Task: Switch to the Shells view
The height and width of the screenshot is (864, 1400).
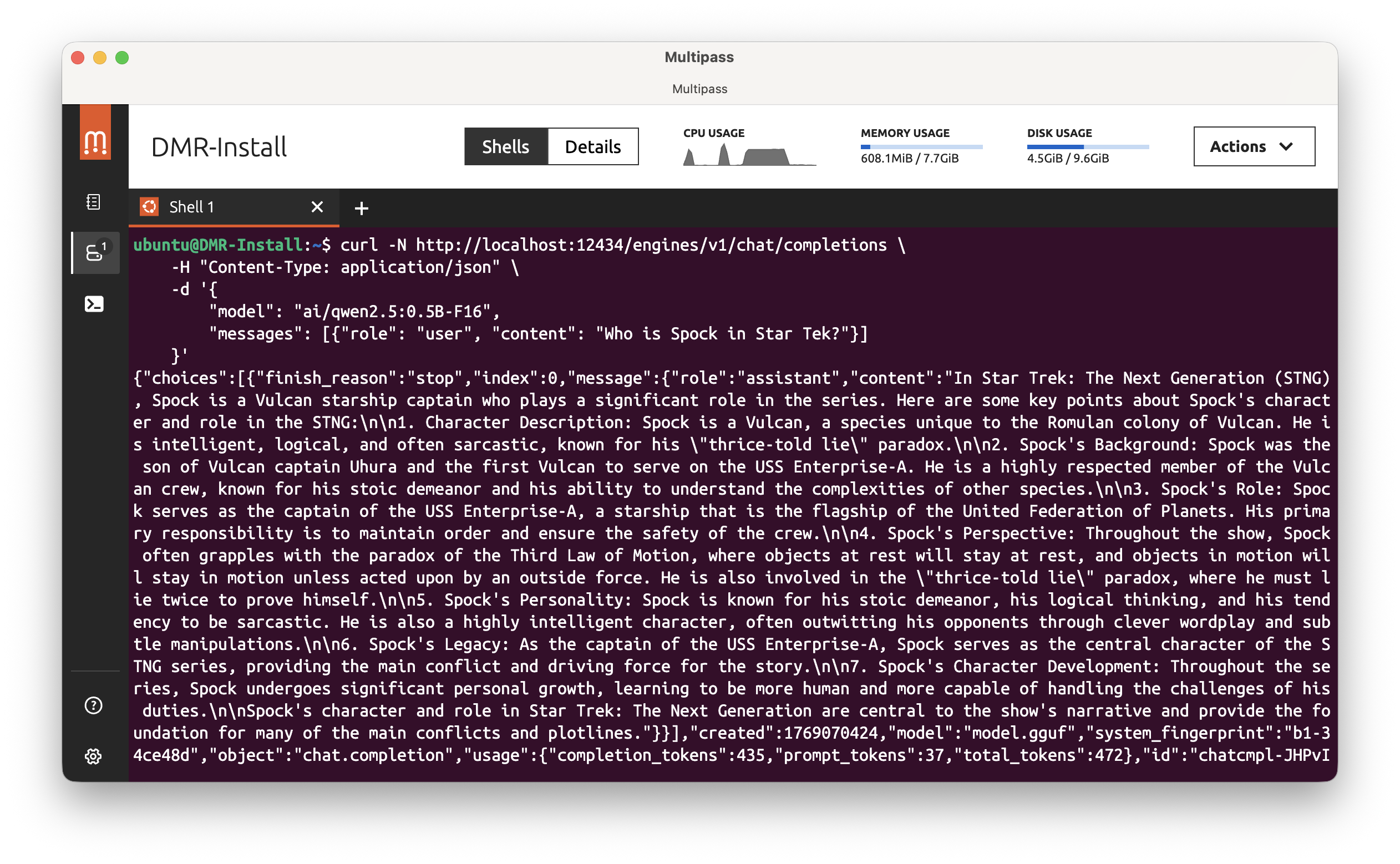Action: pyautogui.click(x=506, y=147)
